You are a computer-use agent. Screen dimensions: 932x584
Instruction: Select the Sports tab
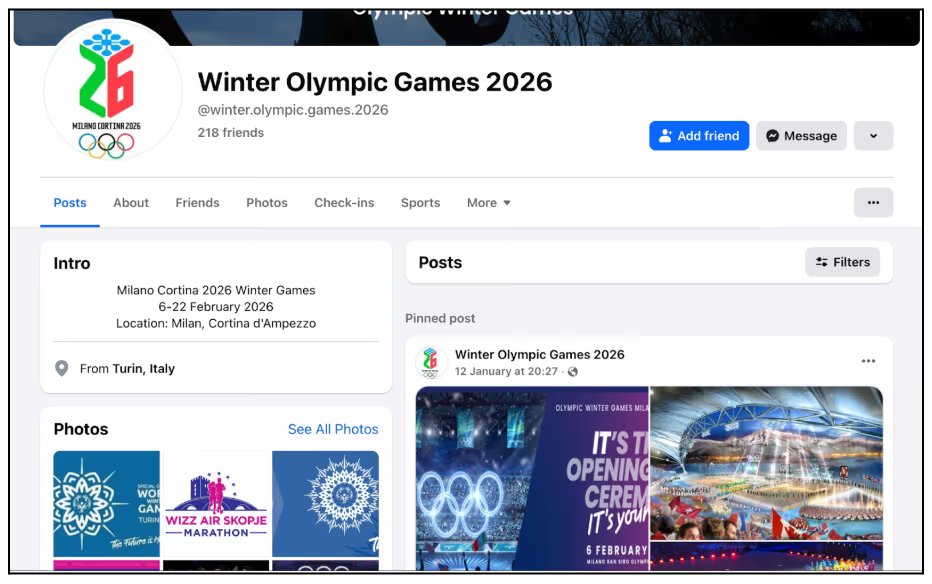point(420,203)
